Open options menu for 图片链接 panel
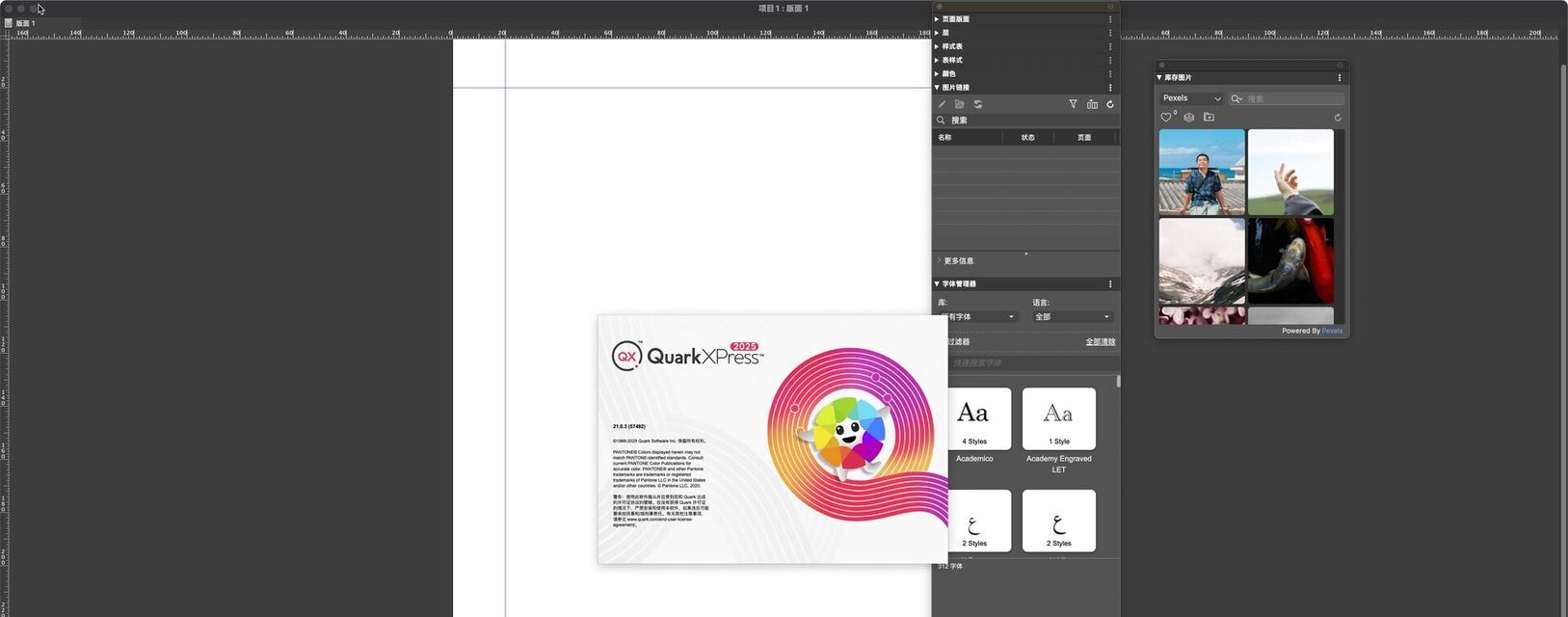 (1110, 88)
